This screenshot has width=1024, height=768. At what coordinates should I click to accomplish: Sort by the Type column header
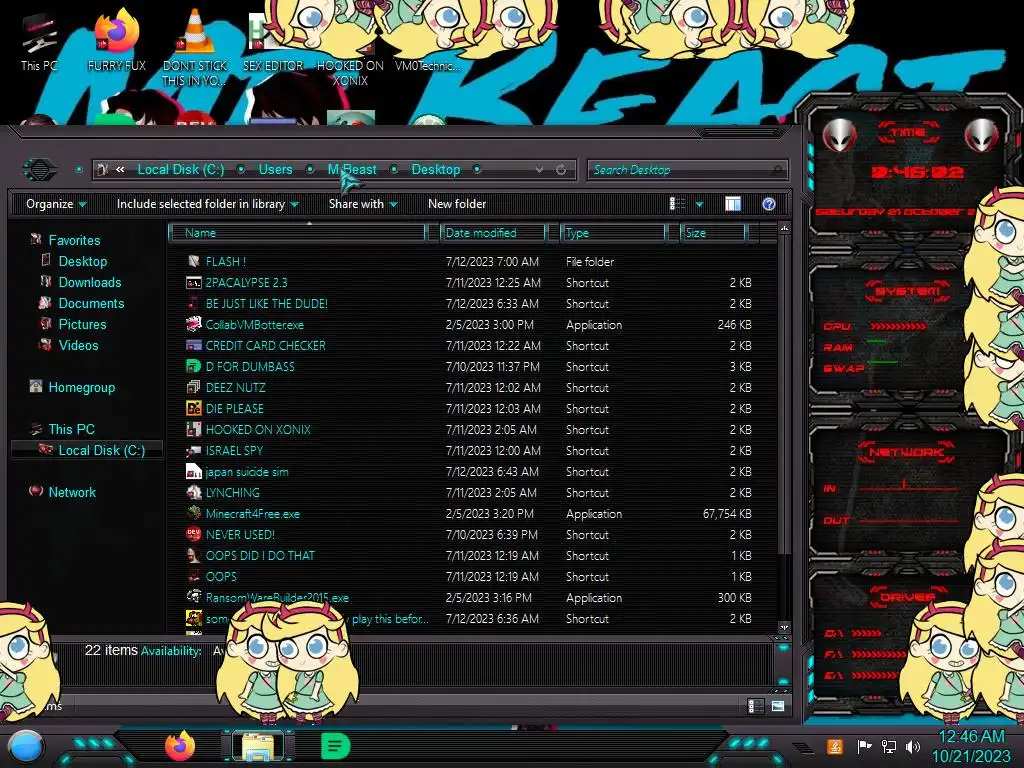[x=613, y=232]
